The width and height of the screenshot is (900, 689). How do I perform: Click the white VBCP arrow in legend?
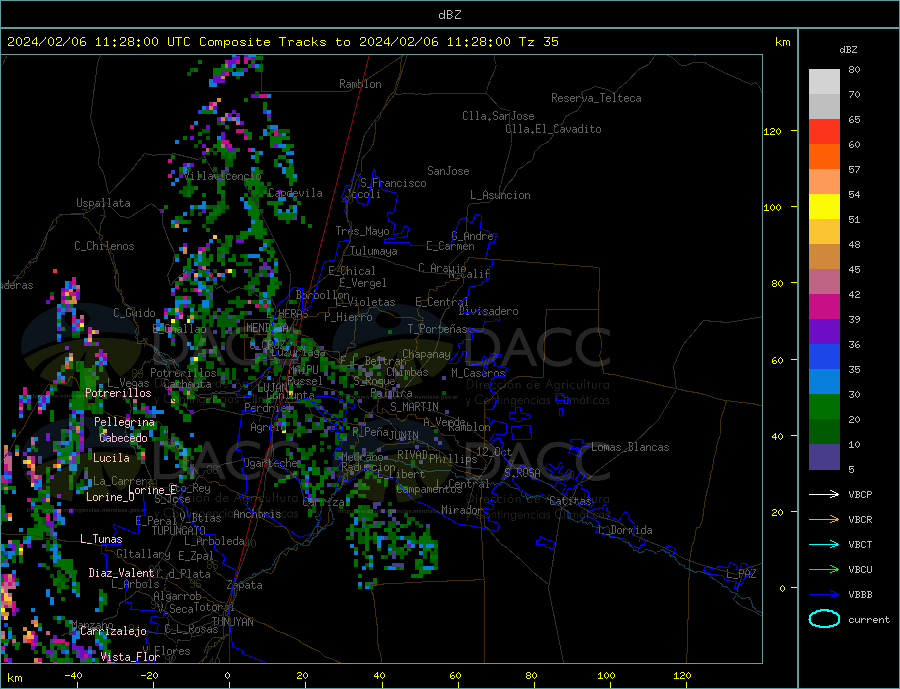[x=824, y=494]
